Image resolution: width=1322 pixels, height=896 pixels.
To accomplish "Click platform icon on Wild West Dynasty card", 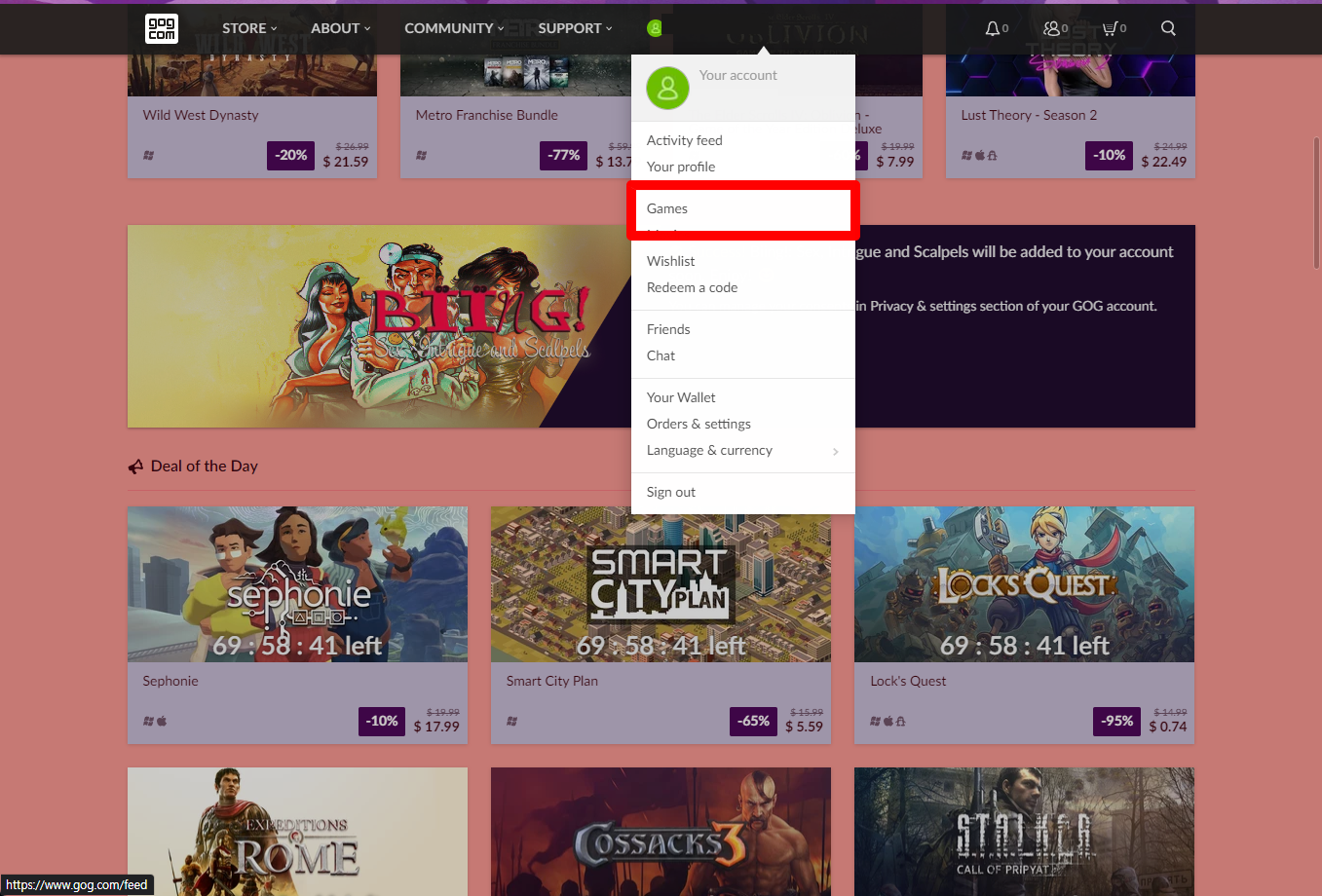I will click(149, 155).
